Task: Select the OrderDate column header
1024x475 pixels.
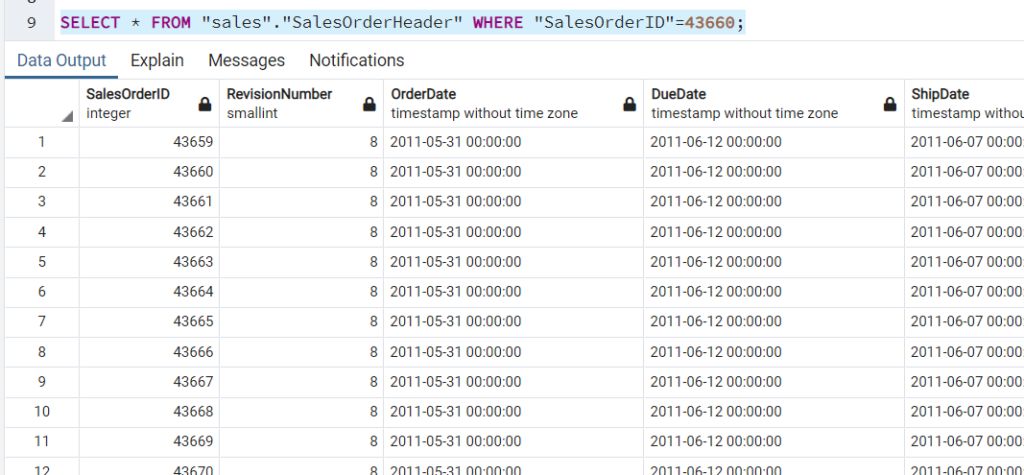Action: tap(513, 103)
